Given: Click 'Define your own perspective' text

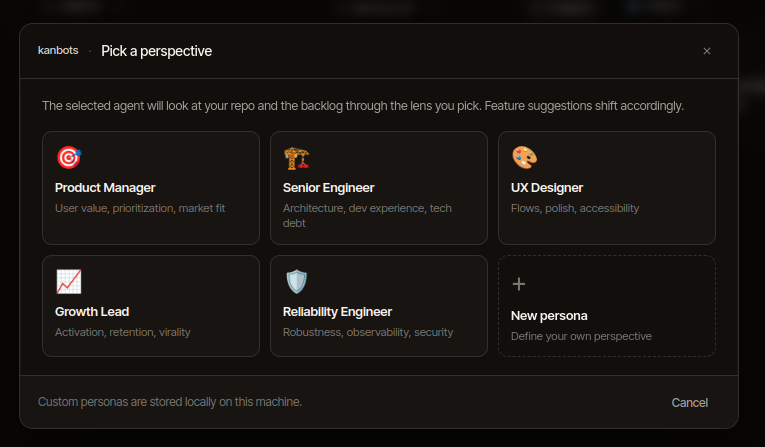Looking at the screenshot, I should coord(581,336).
